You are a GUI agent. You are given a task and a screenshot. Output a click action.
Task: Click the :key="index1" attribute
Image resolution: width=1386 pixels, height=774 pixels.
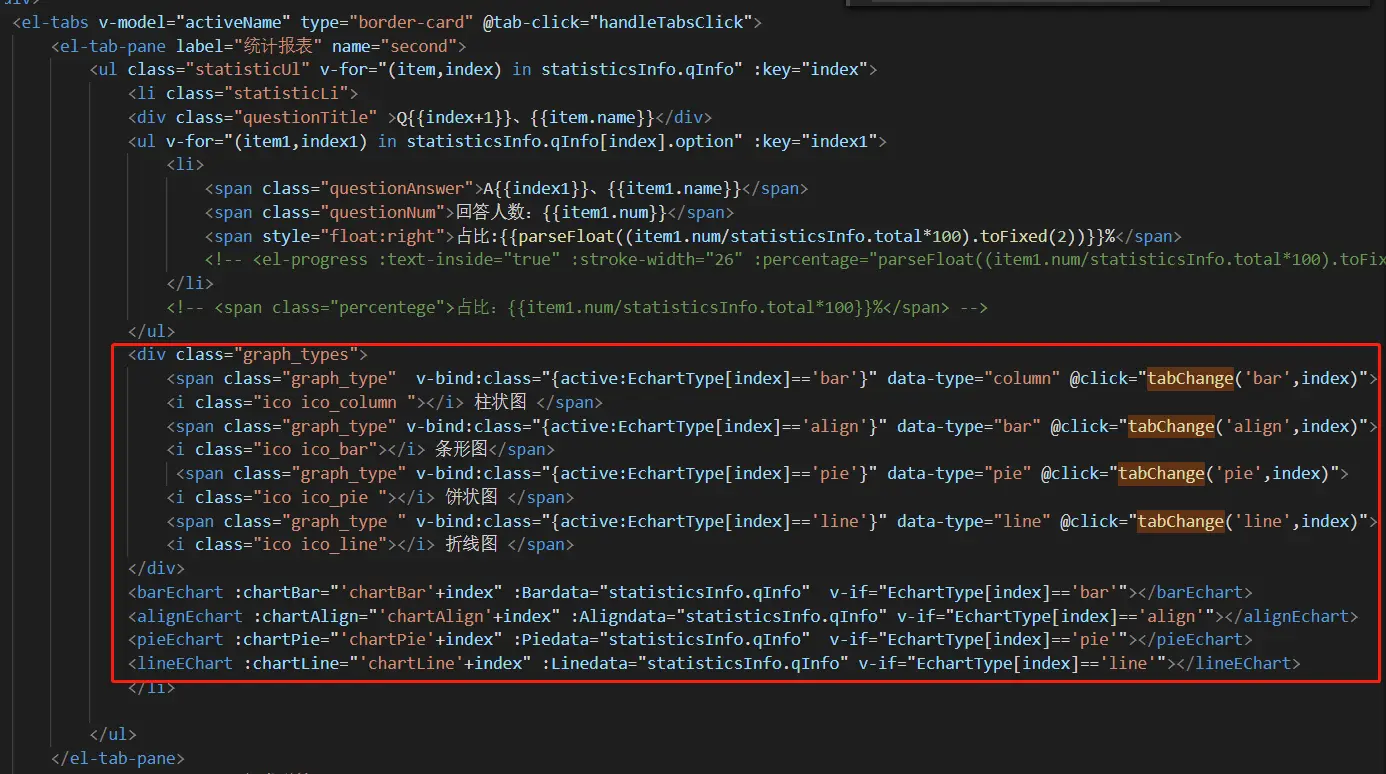pos(814,141)
